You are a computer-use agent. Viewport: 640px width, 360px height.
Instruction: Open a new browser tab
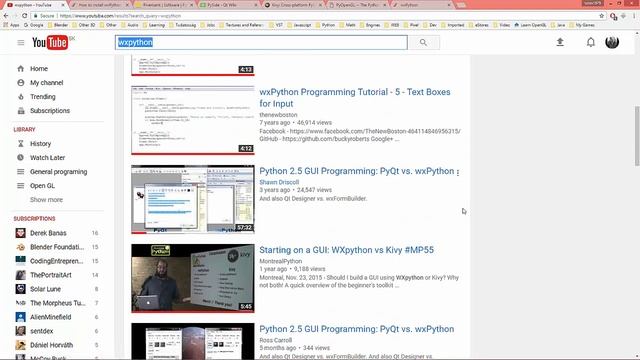[461, 5]
